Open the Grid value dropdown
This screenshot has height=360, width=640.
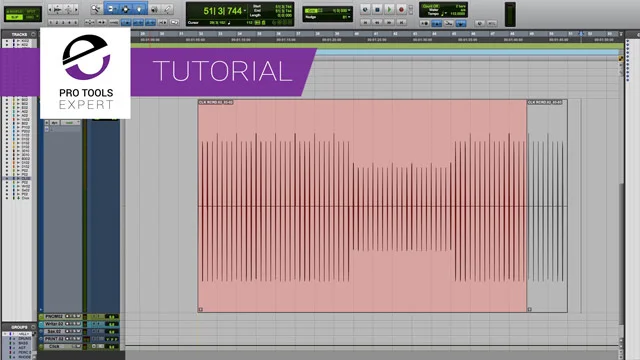click(x=349, y=10)
